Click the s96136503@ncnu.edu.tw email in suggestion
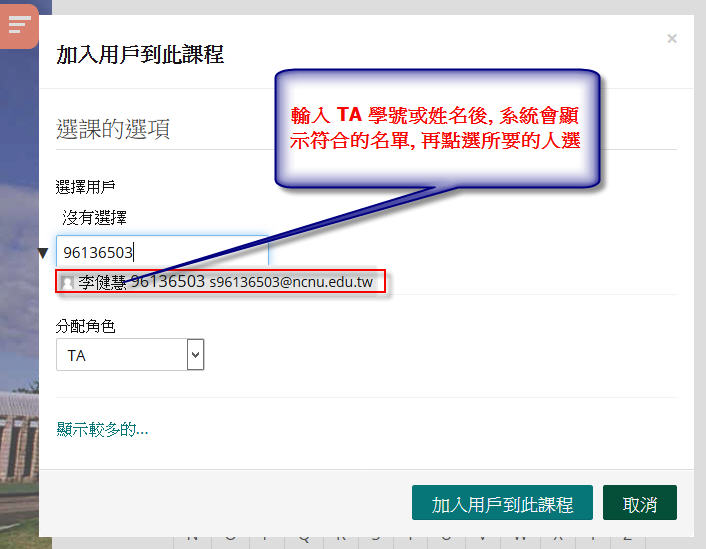706x549 pixels. pos(291,283)
